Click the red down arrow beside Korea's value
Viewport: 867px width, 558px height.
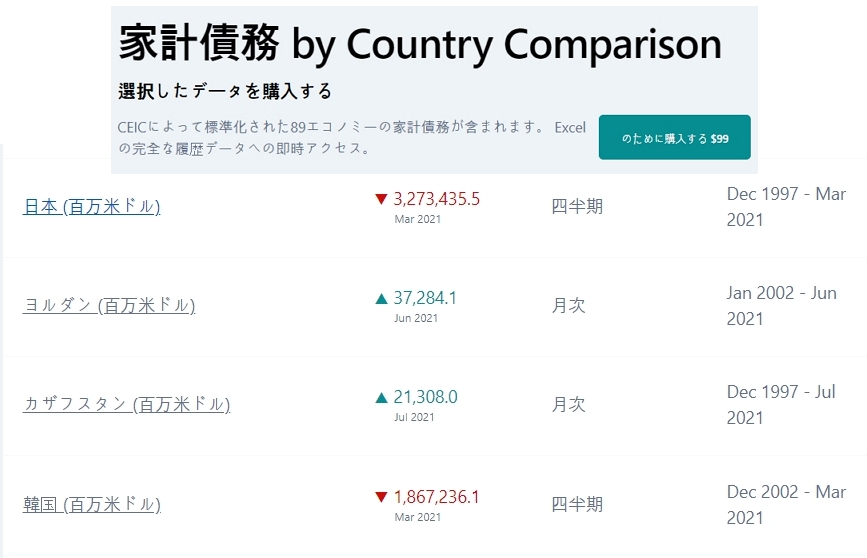(381, 496)
